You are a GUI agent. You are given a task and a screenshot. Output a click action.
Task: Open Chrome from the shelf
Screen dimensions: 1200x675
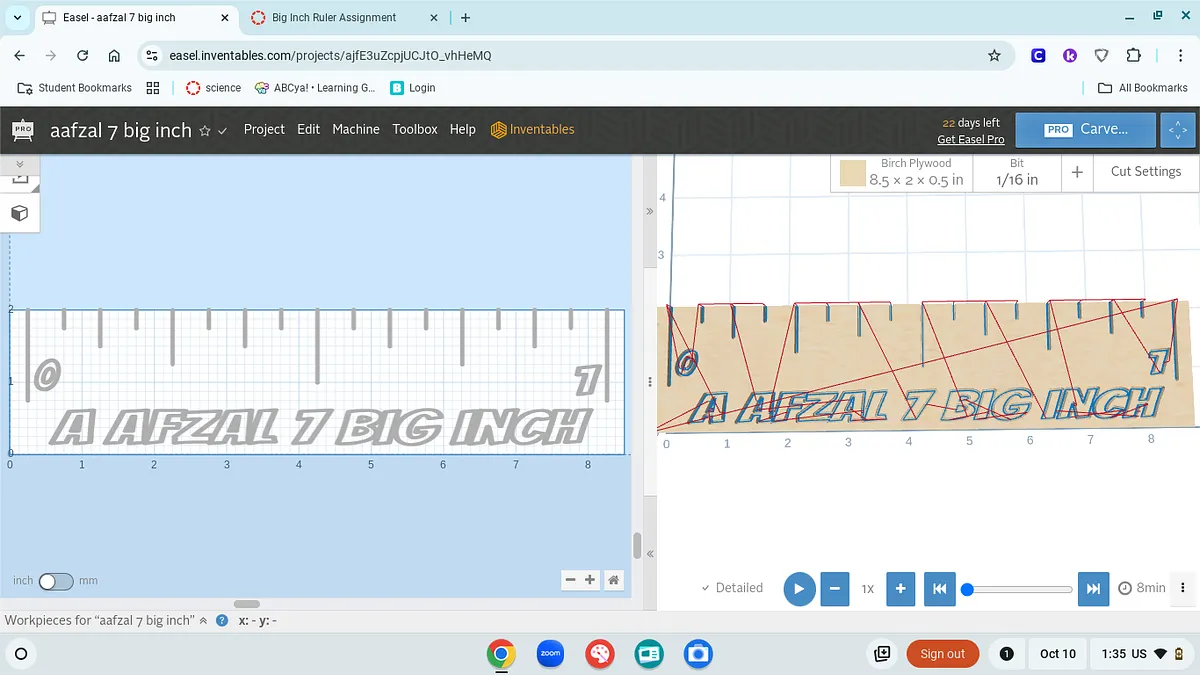pos(501,654)
